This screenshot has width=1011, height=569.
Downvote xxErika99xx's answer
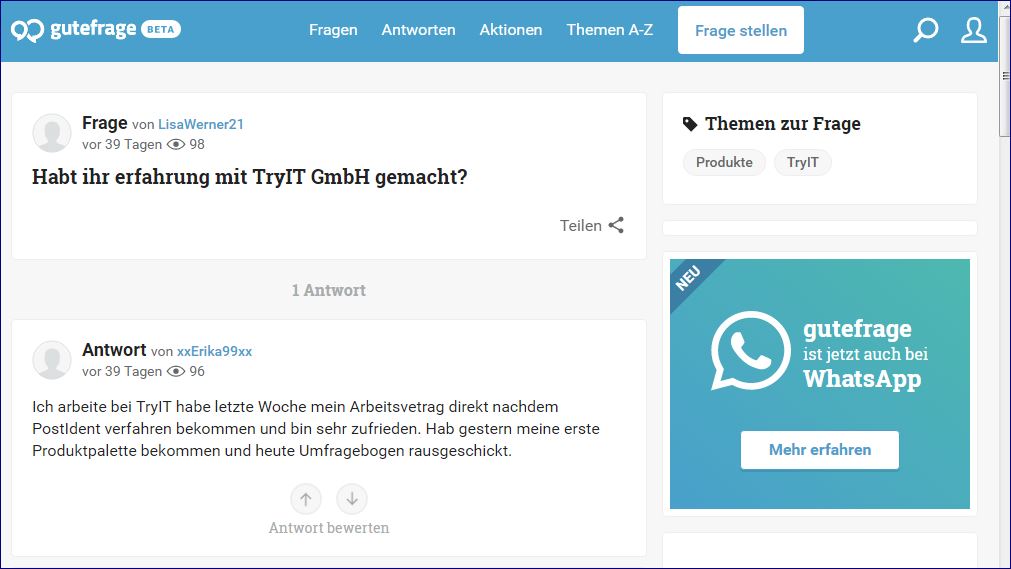[351, 499]
